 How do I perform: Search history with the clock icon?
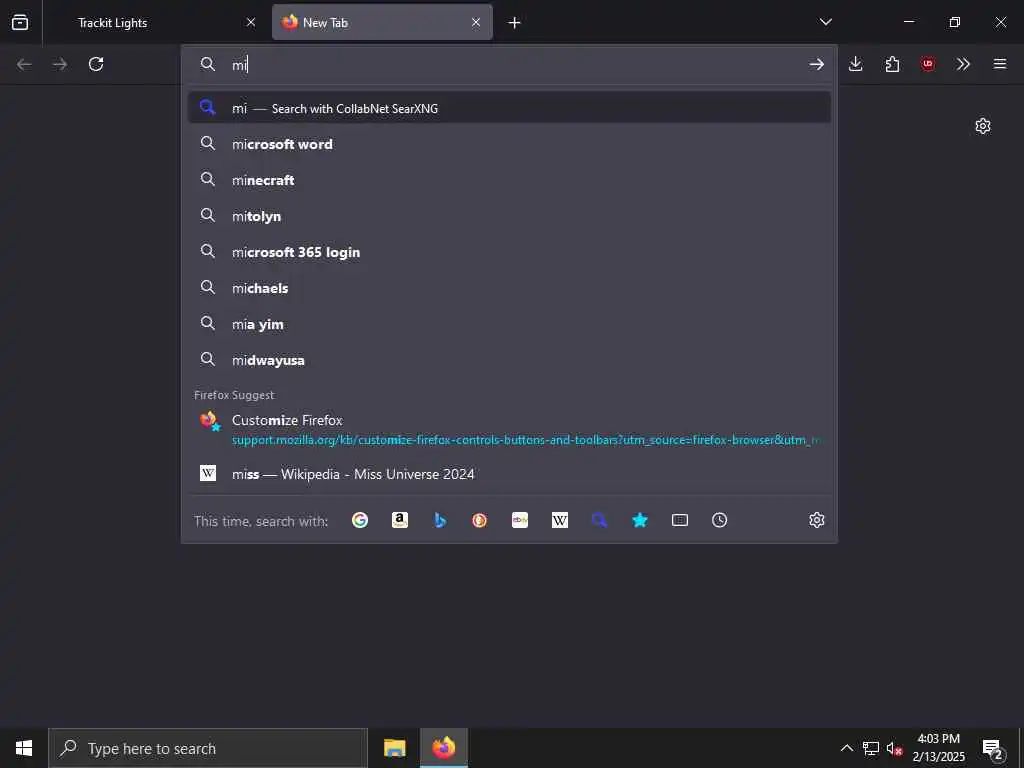pyautogui.click(x=720, y=520)
